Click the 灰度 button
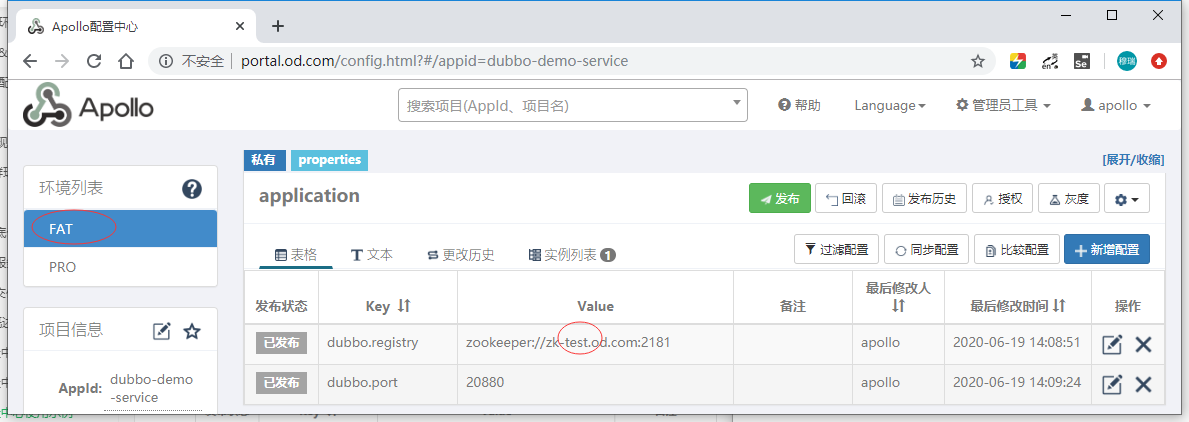This screenshot has height=422, width=1189. click(x=1068, y=198)
